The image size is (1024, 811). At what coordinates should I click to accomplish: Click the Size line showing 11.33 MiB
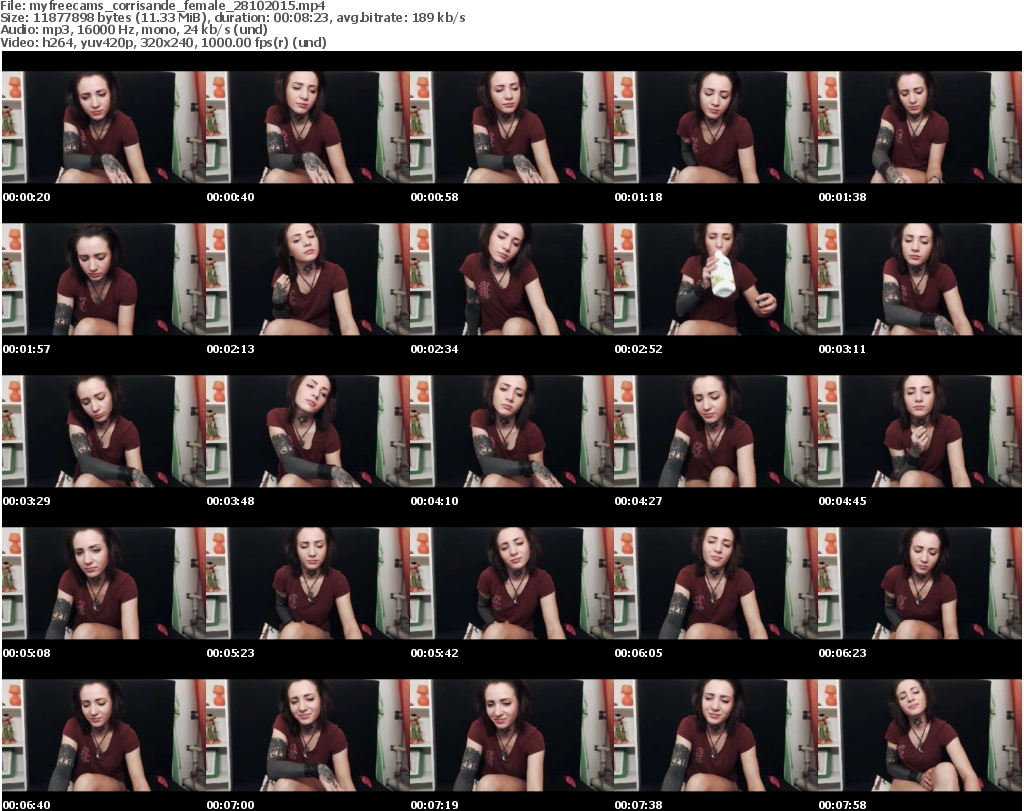tap(233, 18)
